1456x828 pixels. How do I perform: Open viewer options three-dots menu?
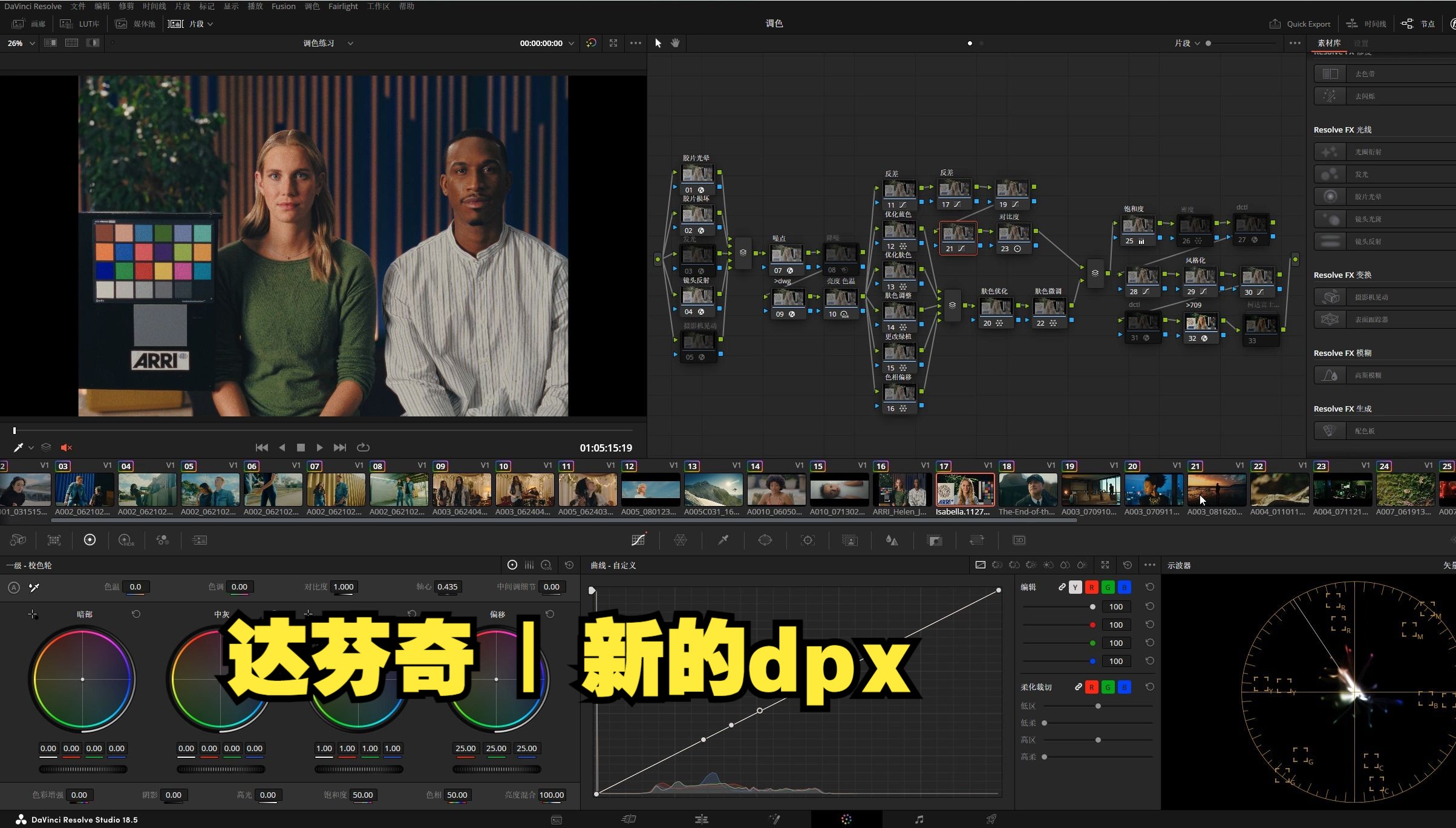[636, 43]
